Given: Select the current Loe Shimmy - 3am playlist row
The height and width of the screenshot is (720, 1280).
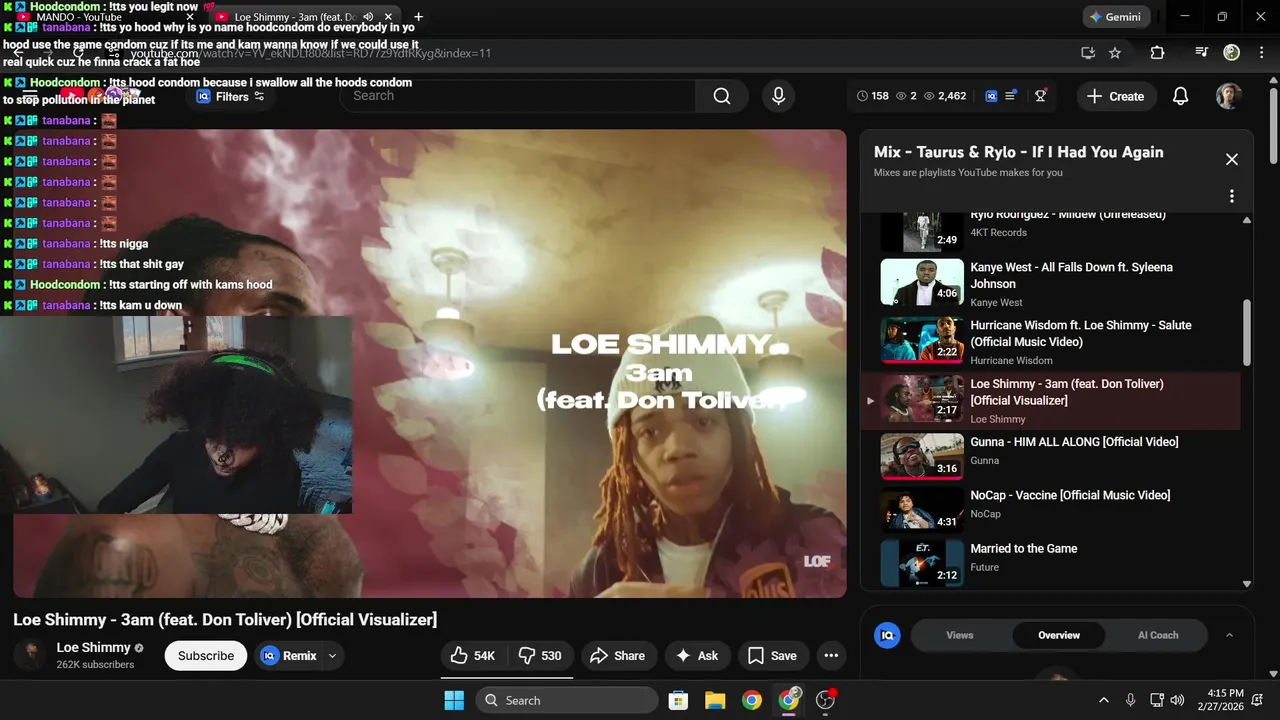Looking at the screenshot, I should [1050, 400].
